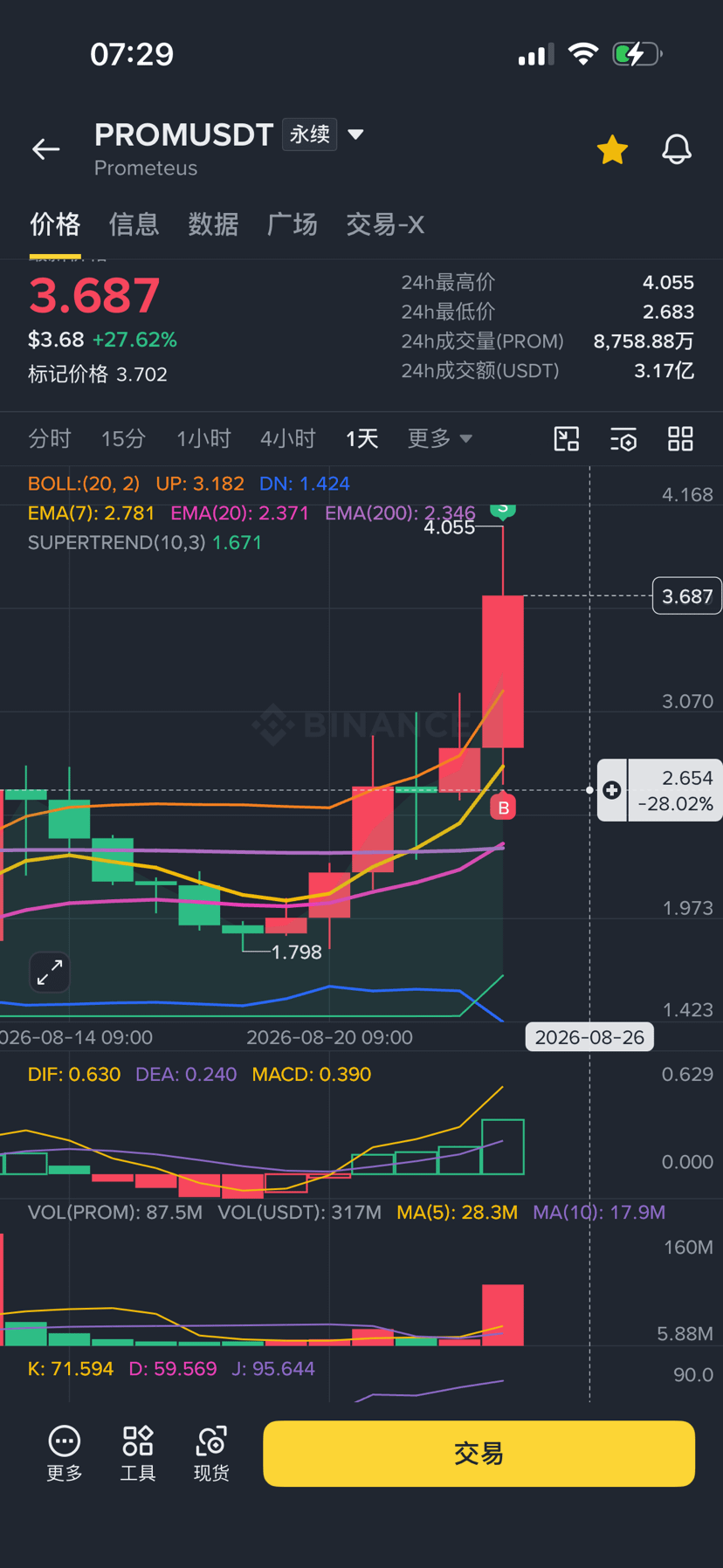Tap the EMA(7): 2.781 label
Image resolution: width=723 pixels, height=1568 pixels.
[x=91, y=512]
